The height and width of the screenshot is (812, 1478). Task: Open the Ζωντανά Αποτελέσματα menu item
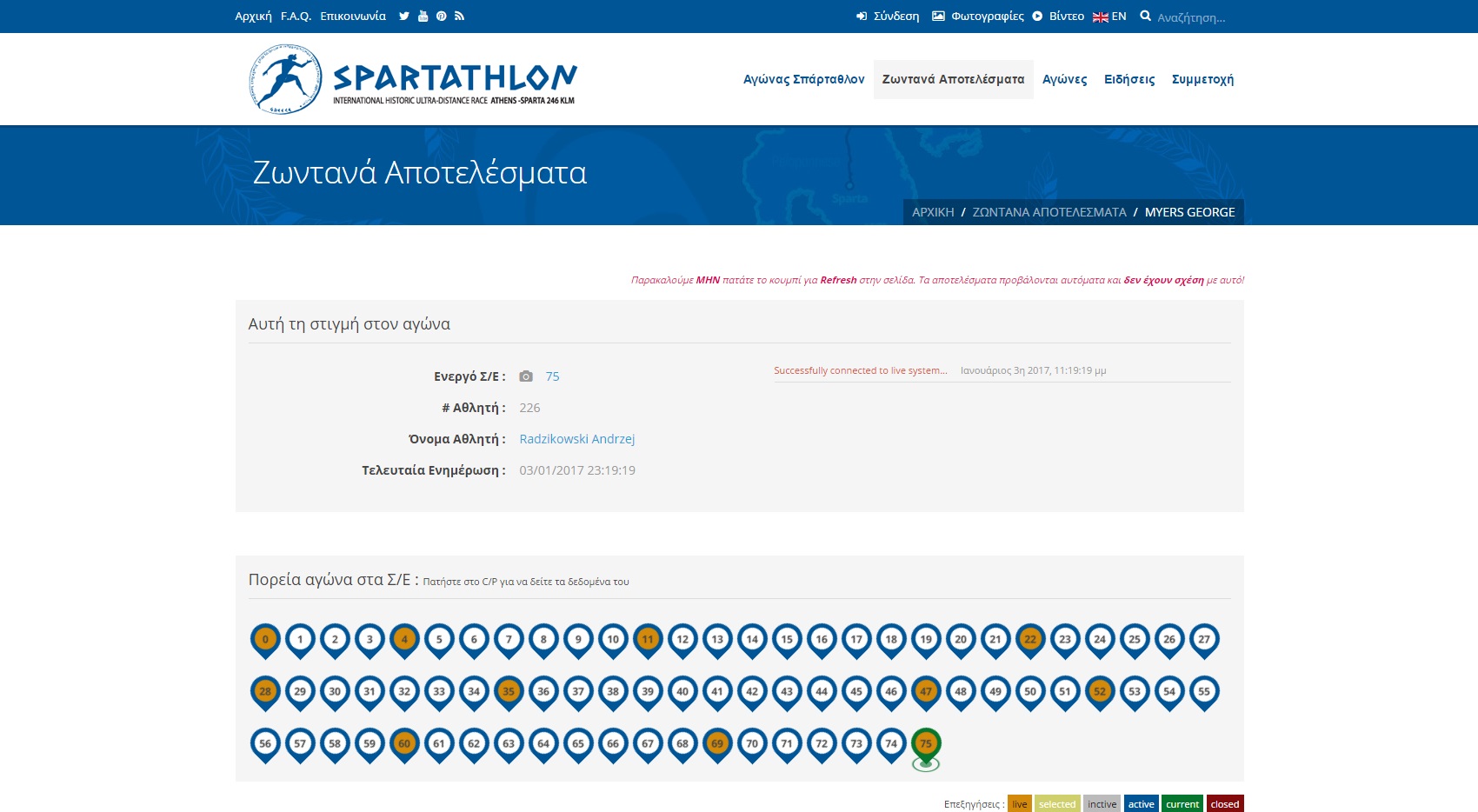pyautogui.click(x=953, y=79)
